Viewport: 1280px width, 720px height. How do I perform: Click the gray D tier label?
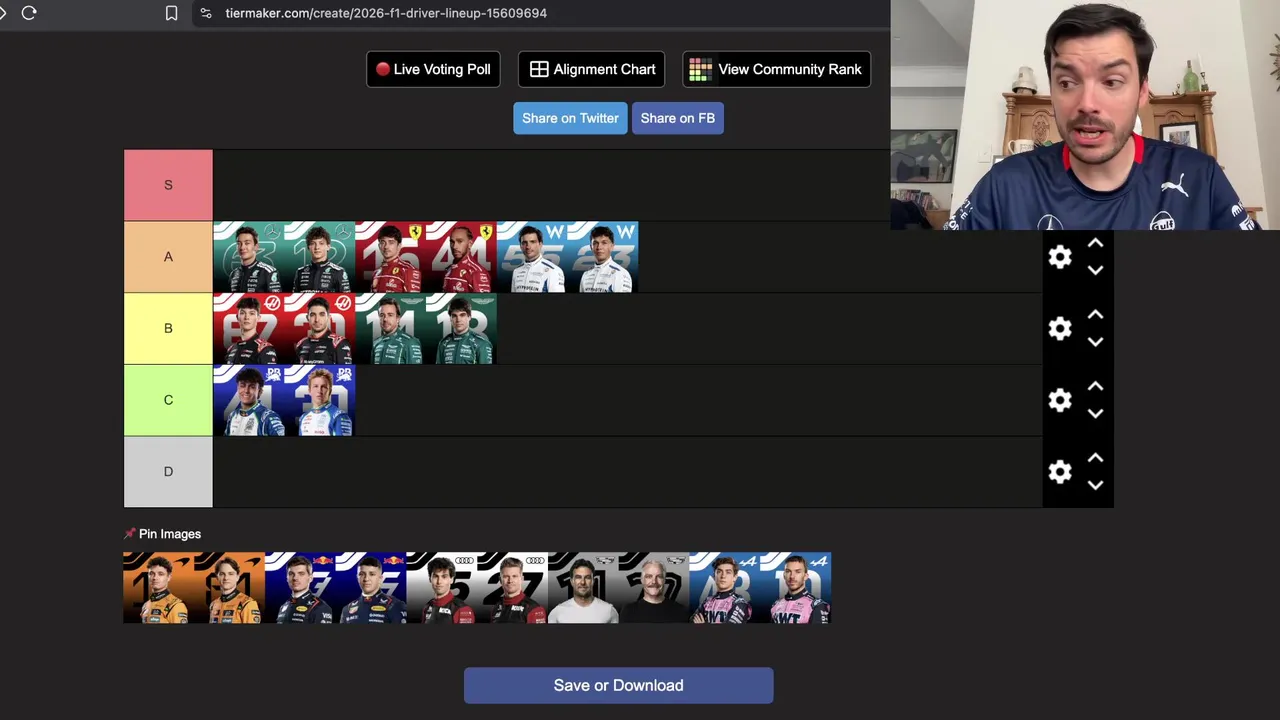click(168, 472)
